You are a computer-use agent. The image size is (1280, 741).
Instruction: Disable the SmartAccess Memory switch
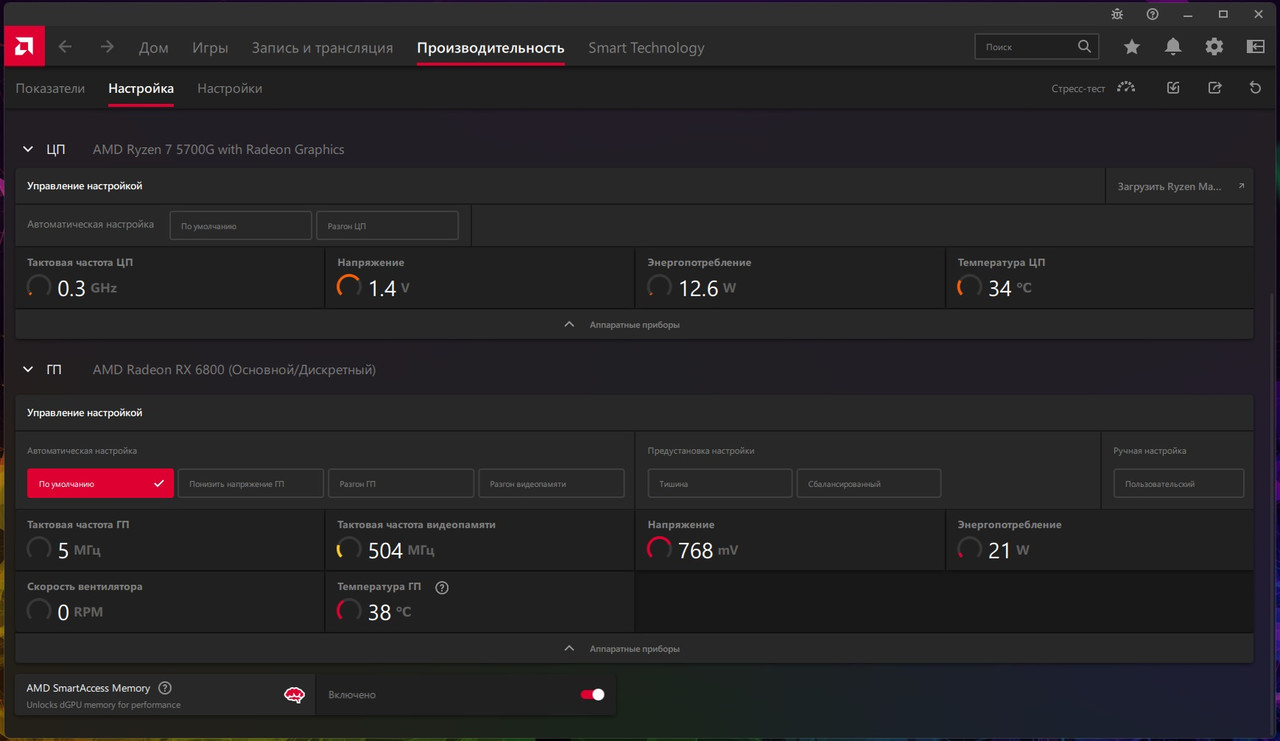pos(592,694)
